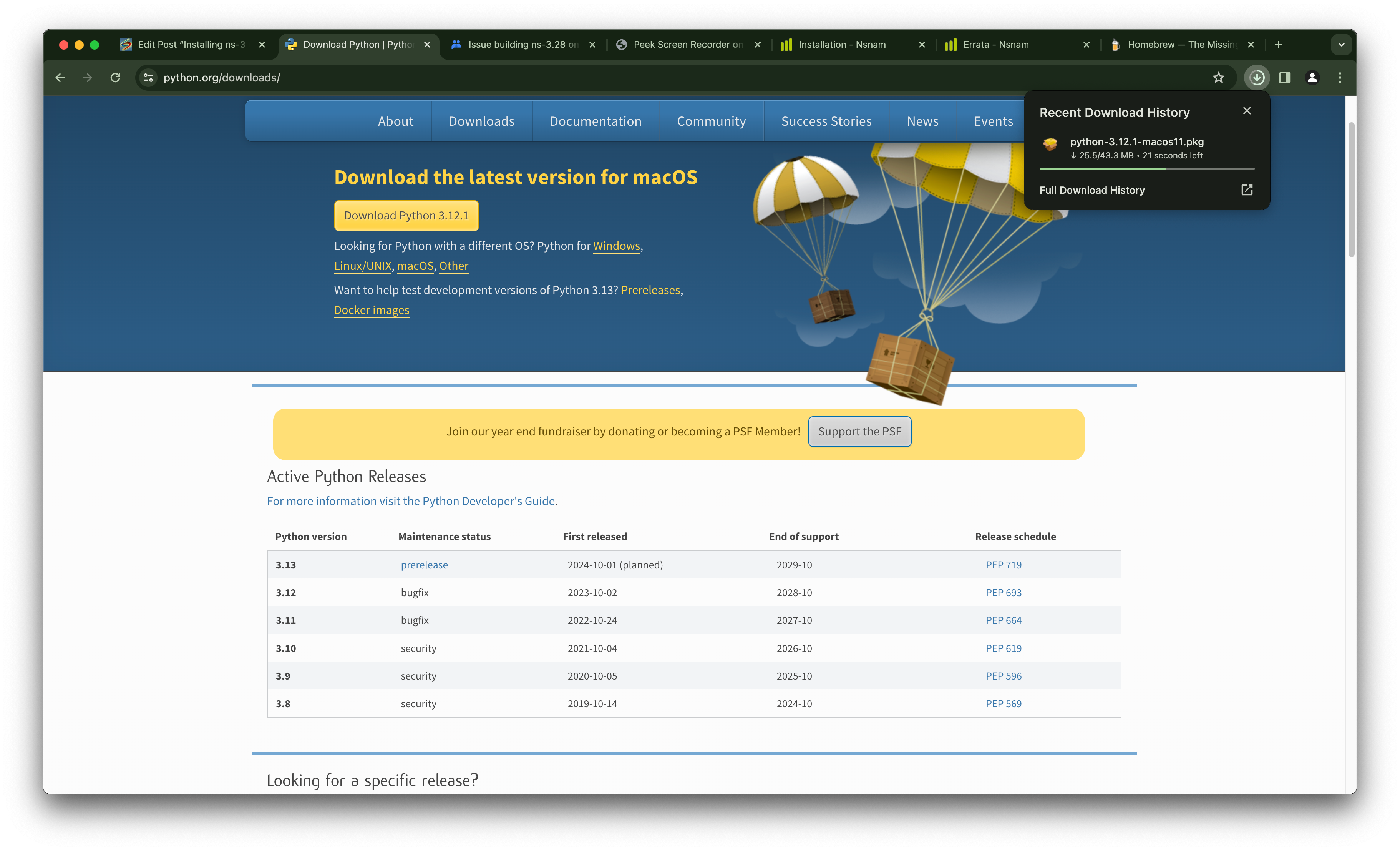The height and width of the screenshot is (851, 1400).
Task: Open the Prereleases link
Action: 650,290
